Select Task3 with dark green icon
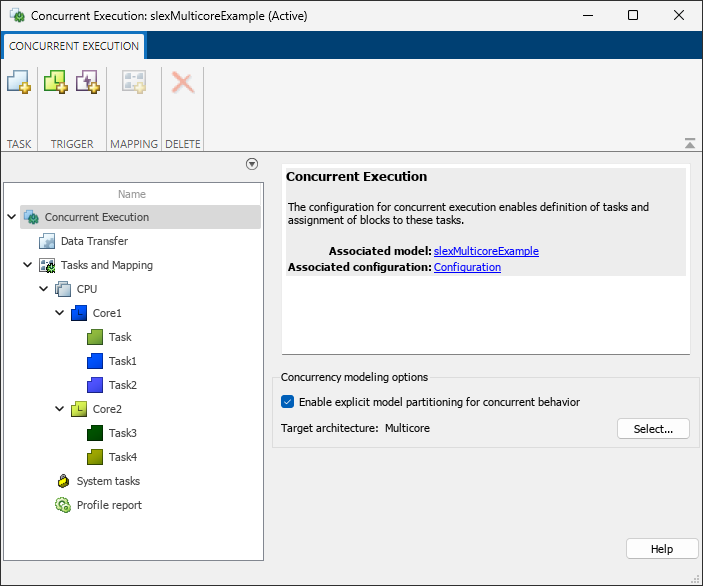Image resolution: width=703 pixels, height=586 pixels. 122,433
